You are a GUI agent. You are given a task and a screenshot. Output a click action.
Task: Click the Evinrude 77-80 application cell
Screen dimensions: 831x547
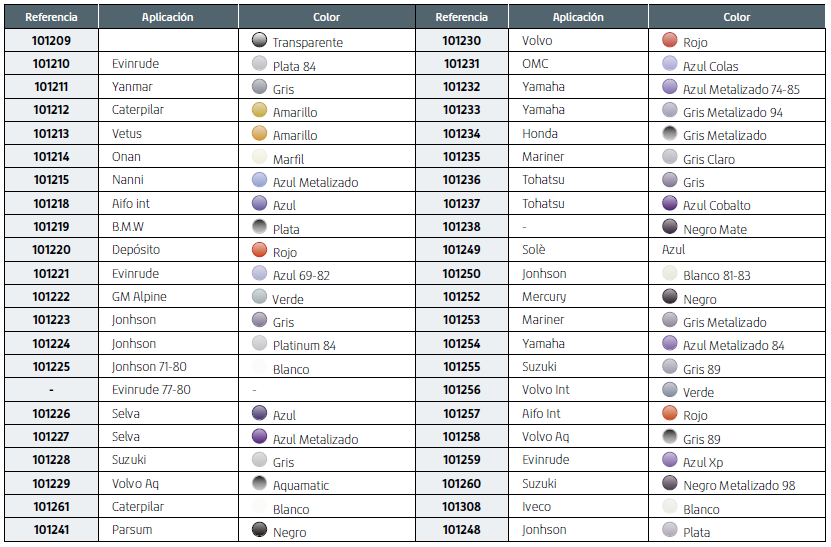click(x=151, y=390)
